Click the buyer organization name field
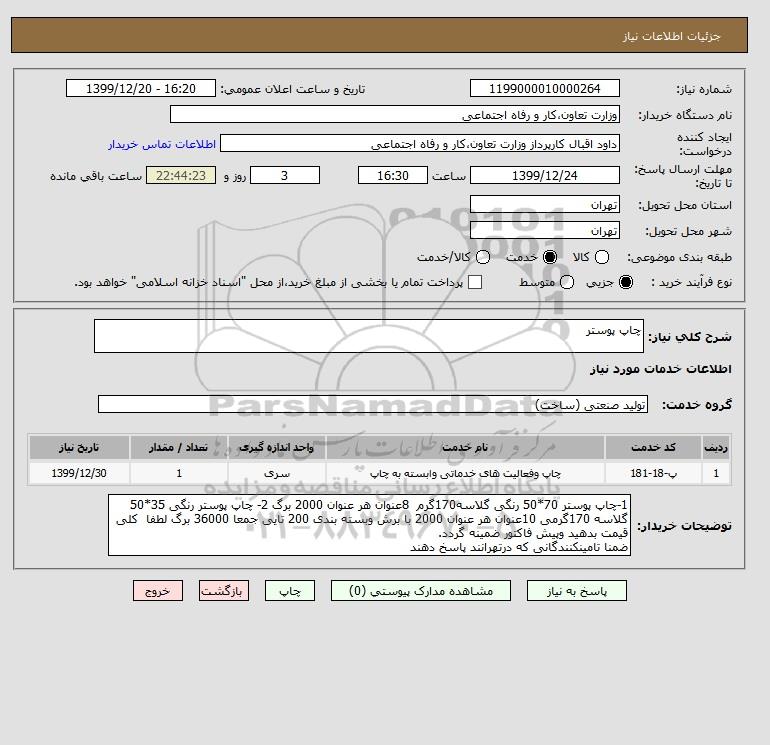This screenshot has width=770, height=745. pos(395,115)
